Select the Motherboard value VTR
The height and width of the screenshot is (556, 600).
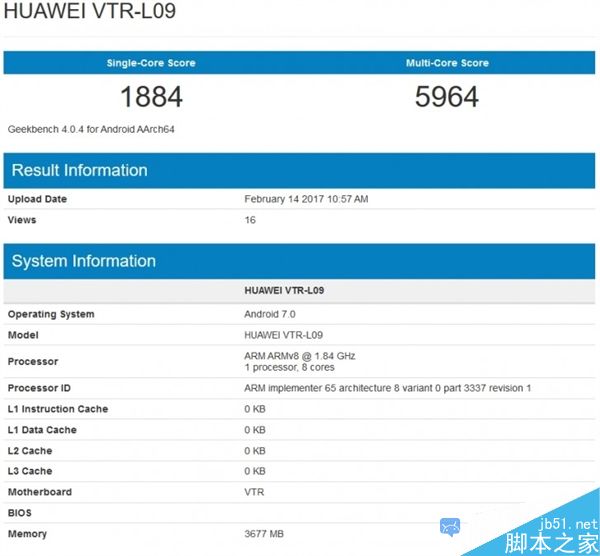click(254, 492)
